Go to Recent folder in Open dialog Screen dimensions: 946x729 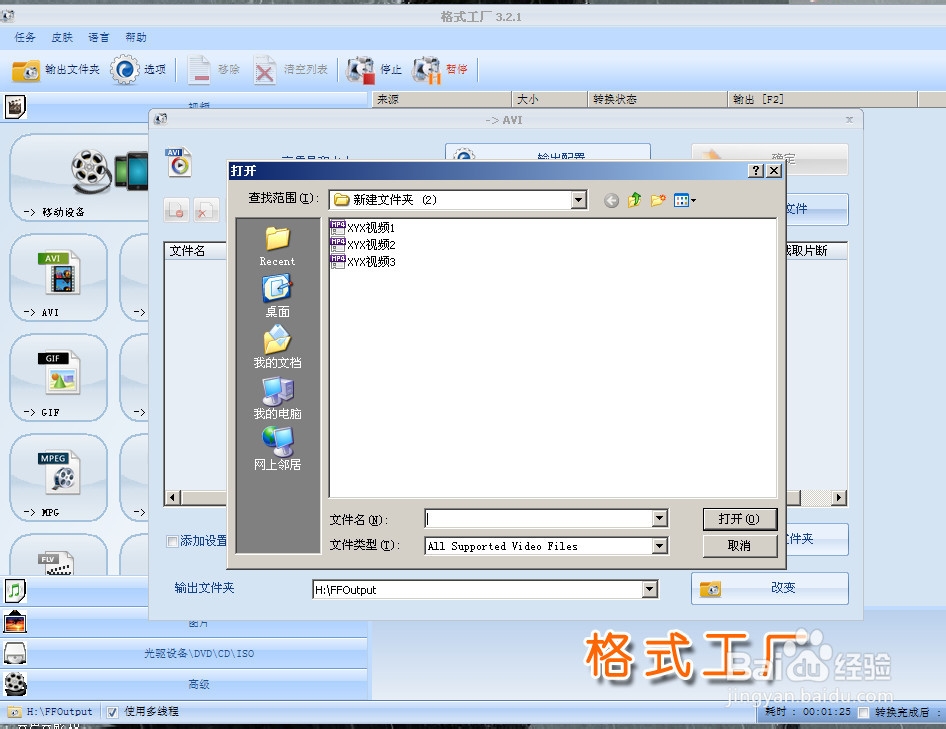[278, 246]
